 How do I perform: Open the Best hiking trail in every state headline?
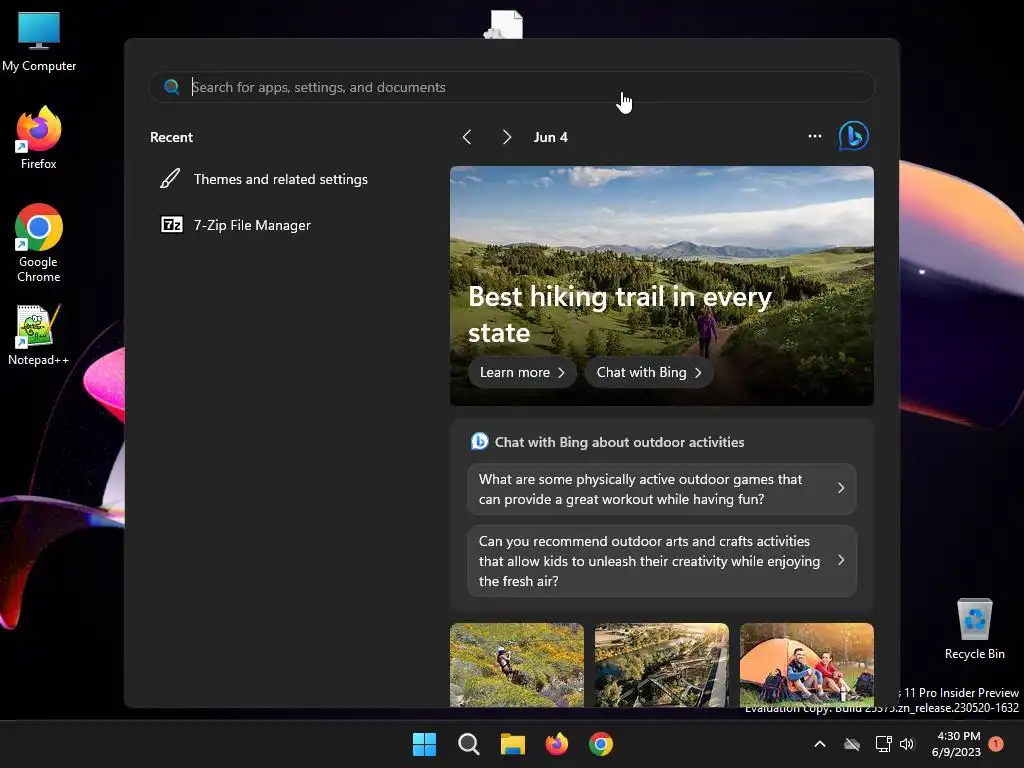coord(620,315)
